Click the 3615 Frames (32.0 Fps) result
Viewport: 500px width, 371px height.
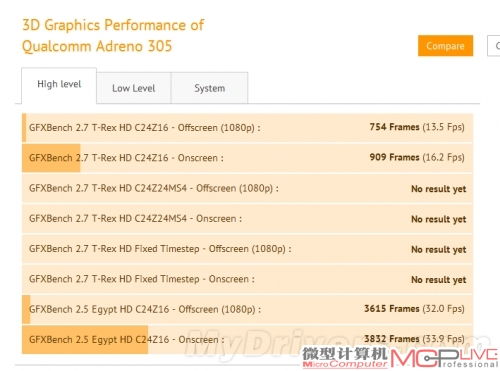[x=414, y=309]
